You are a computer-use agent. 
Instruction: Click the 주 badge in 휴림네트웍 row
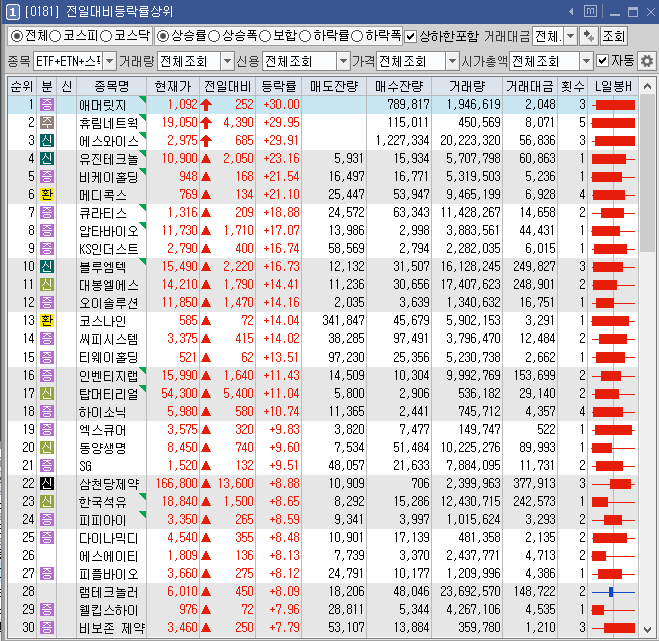pos(47,122)
